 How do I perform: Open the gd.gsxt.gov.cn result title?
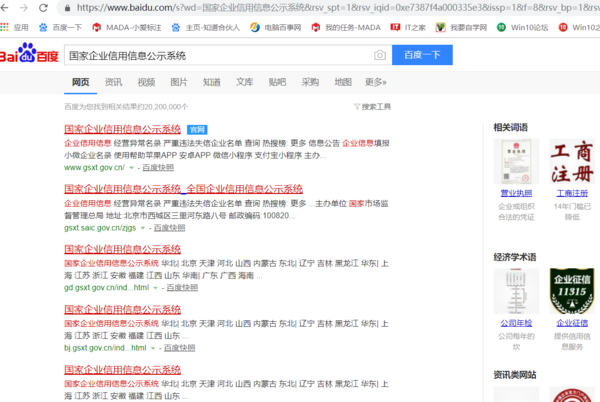pos(122,249)
